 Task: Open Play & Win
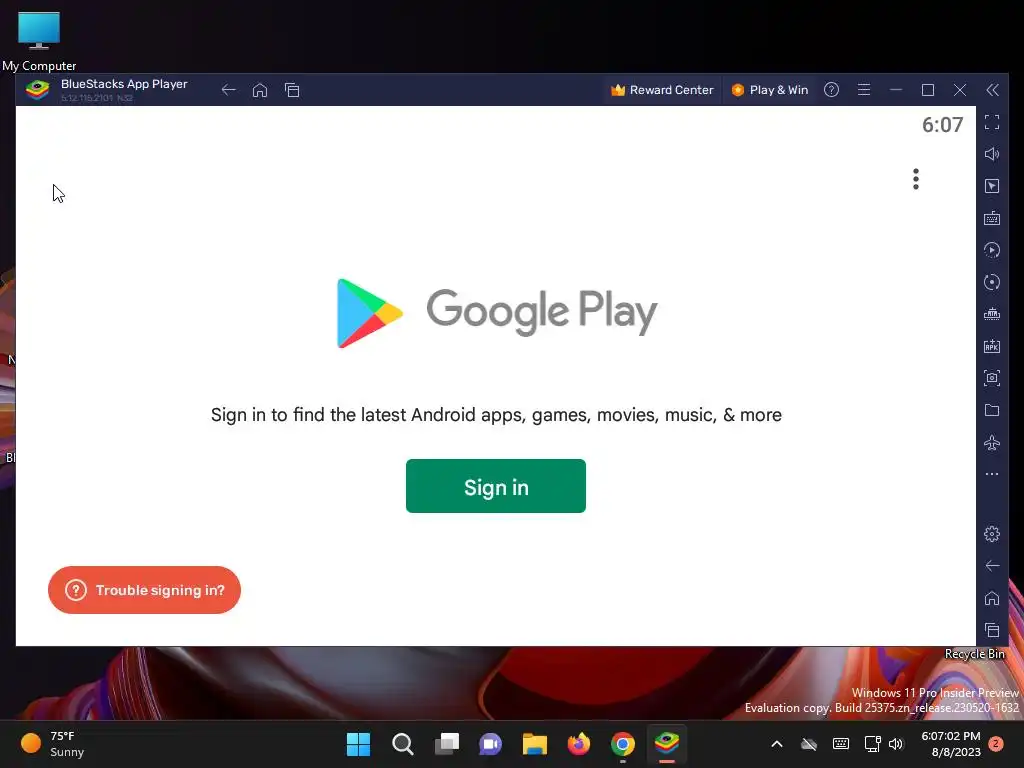(x=769, y=90)
